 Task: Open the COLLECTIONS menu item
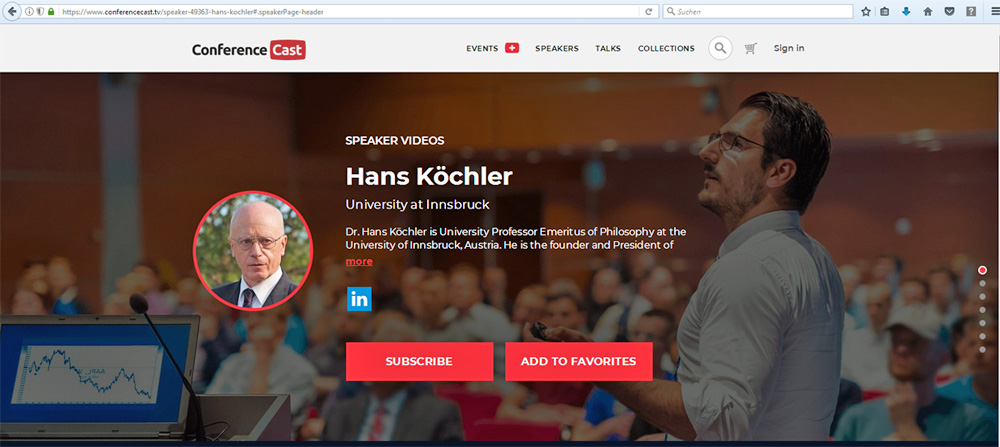pyautogui.click(x=666, y=48)
